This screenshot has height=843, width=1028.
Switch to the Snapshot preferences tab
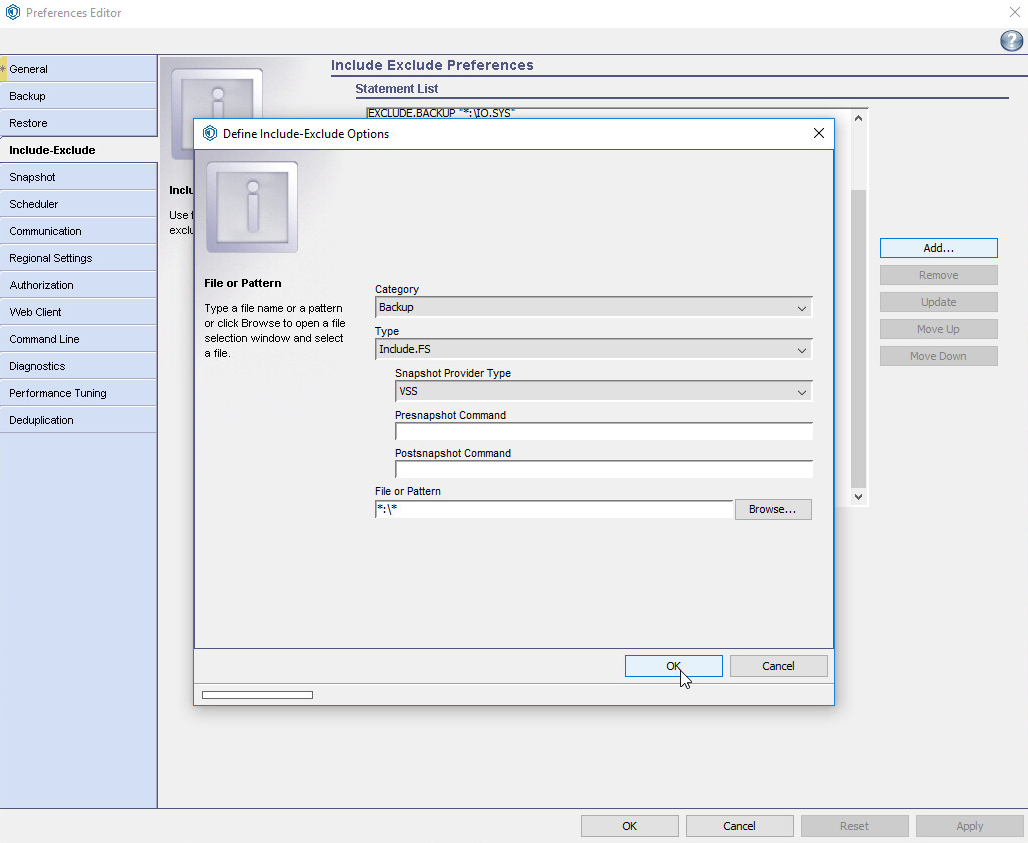tap(78, 177)
